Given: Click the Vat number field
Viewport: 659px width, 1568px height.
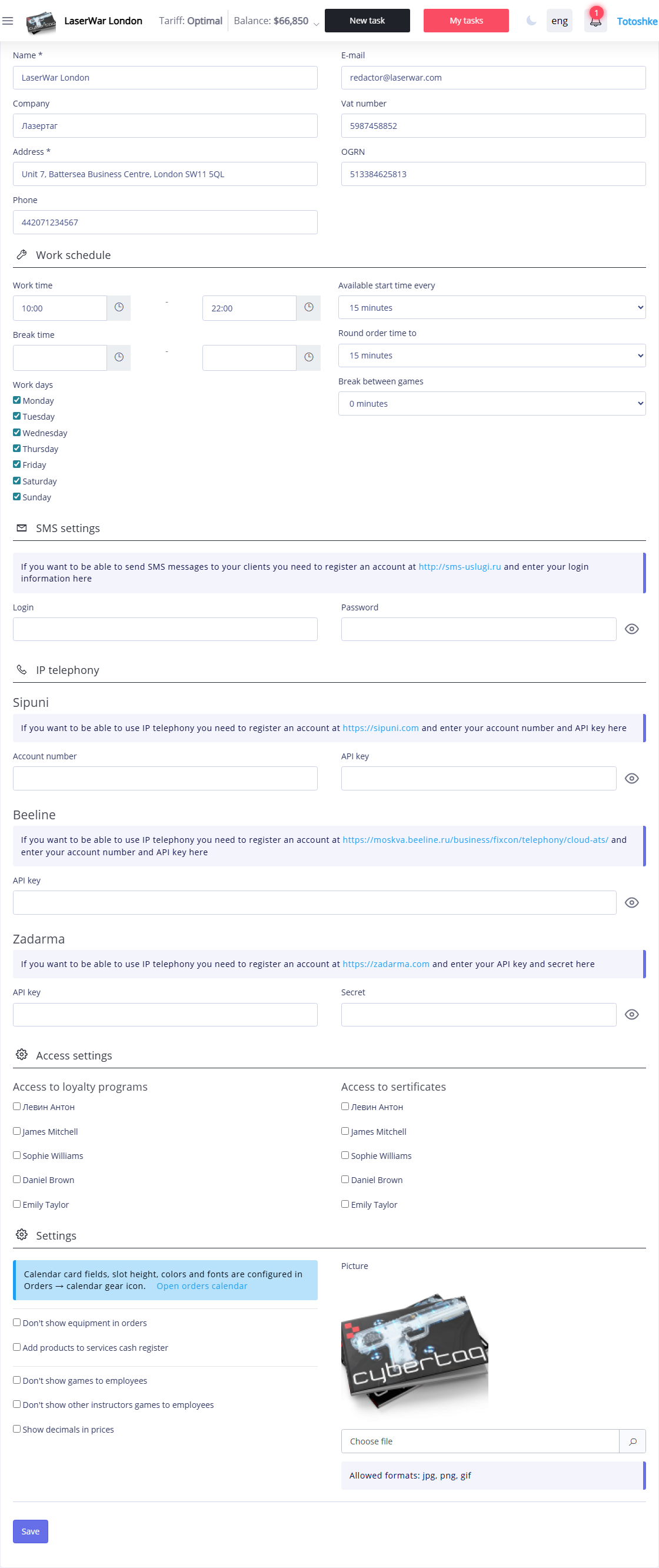Looking at the screenshot, I should coord(493,125).
